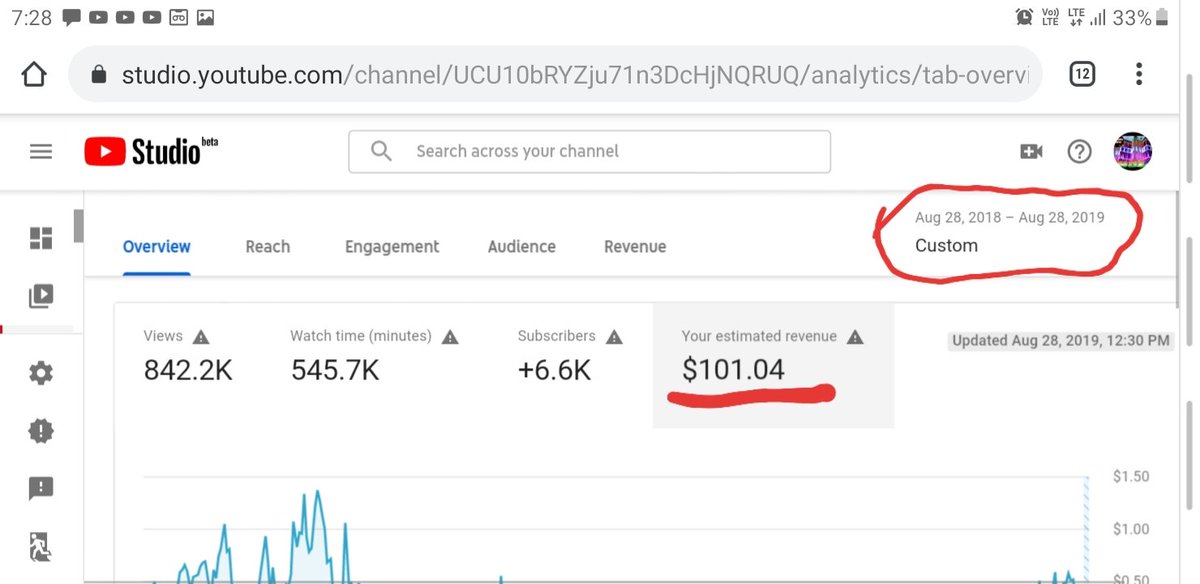Click the $101.04 revenue value
Screen dimensions: 1200x584
pyautogui.click(x=733, y=370)
